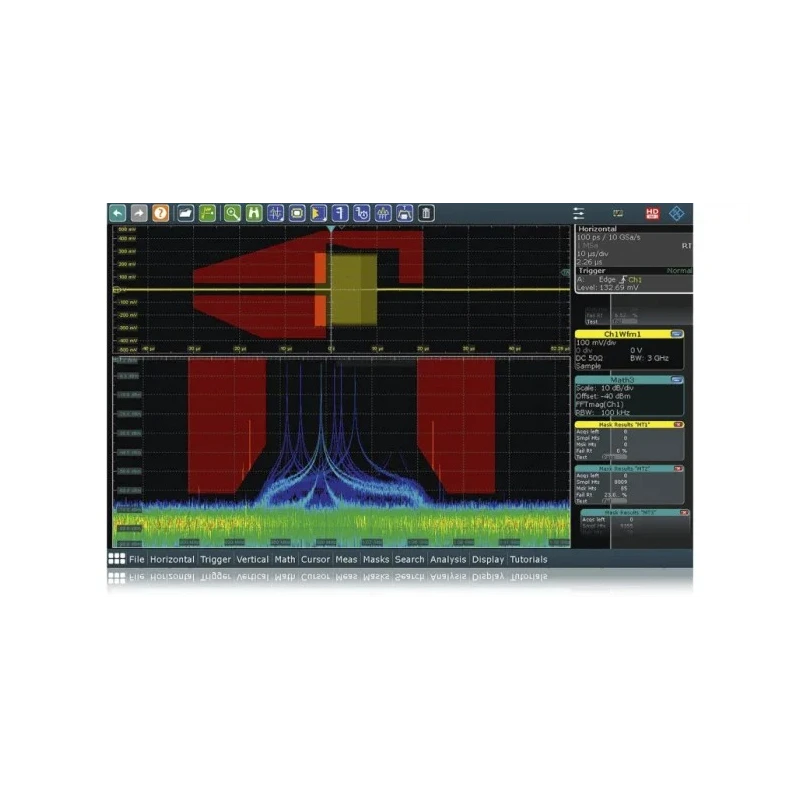This screenshot has width=800, height=800.
Task: Open the signal bar settings sliders icon
Action: (x=579, y=213)
